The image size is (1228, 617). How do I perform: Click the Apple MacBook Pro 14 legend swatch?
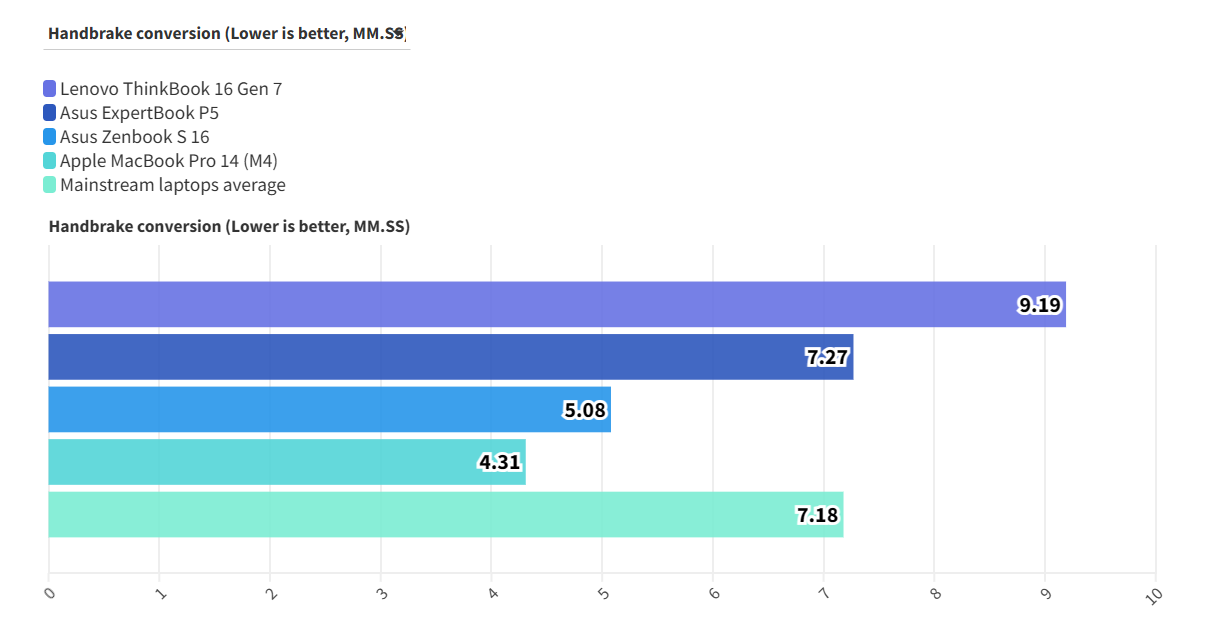[50, 161]
